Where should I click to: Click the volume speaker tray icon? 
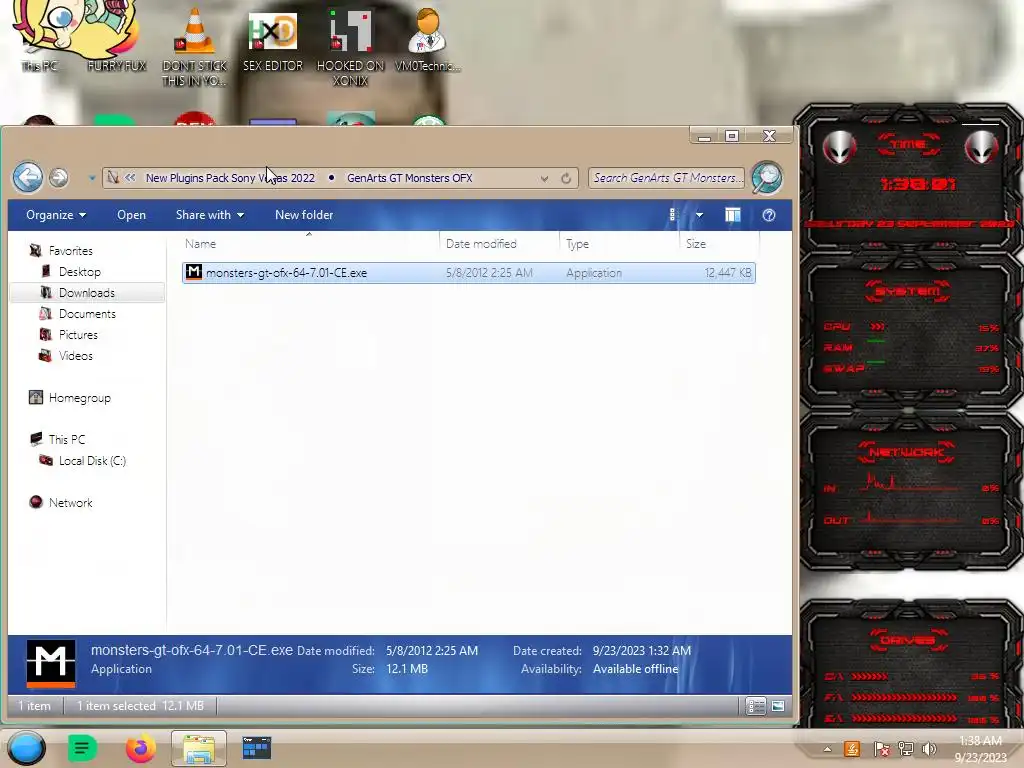pos(929,749)
